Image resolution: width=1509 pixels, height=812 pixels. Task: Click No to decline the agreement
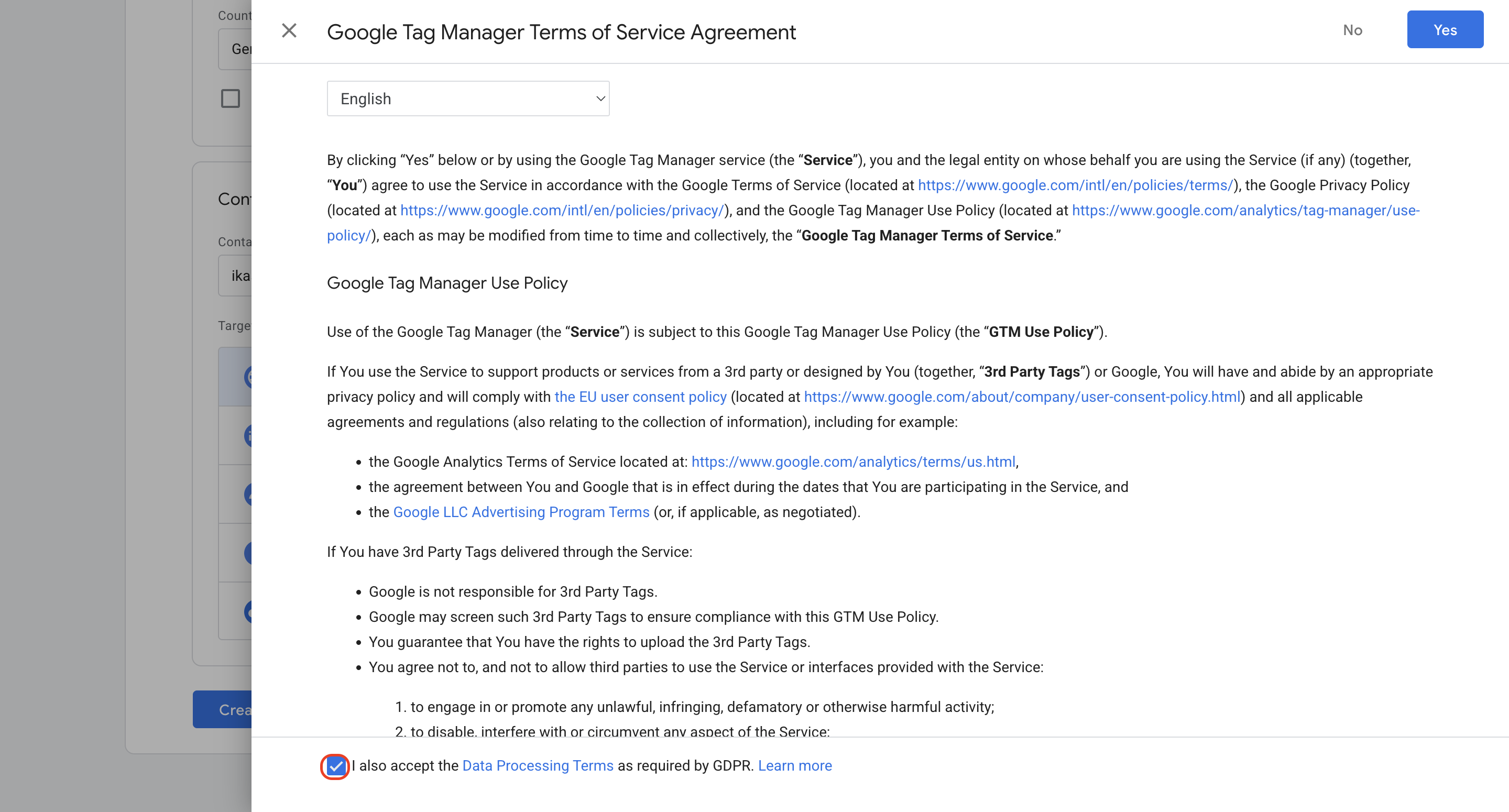pos(1352,30)
